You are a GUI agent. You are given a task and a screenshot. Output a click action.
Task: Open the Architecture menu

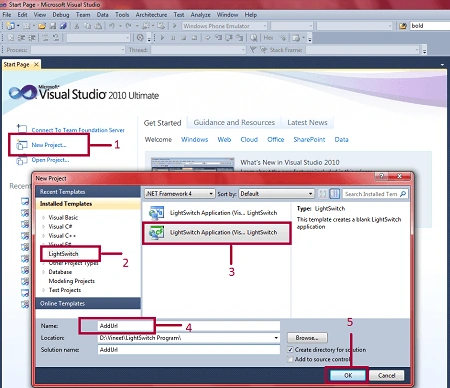[151, 15]
